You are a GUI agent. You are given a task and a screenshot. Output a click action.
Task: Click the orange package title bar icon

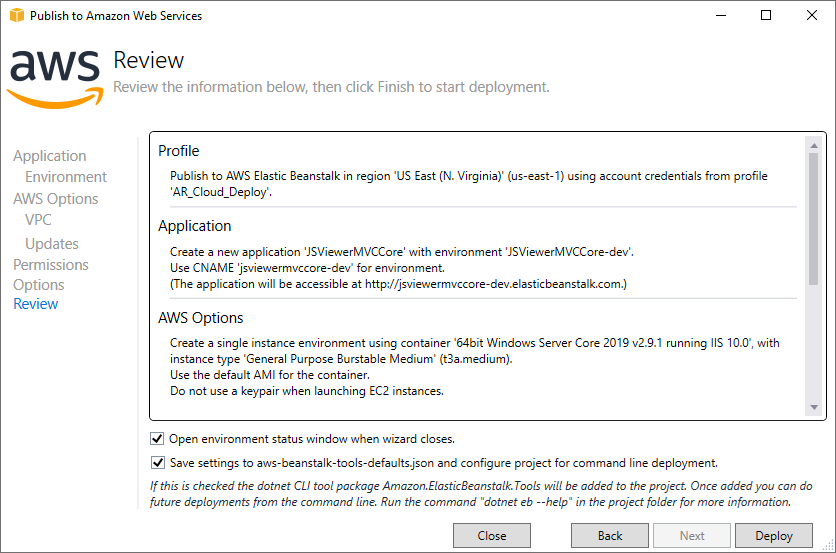pos(17,15)
